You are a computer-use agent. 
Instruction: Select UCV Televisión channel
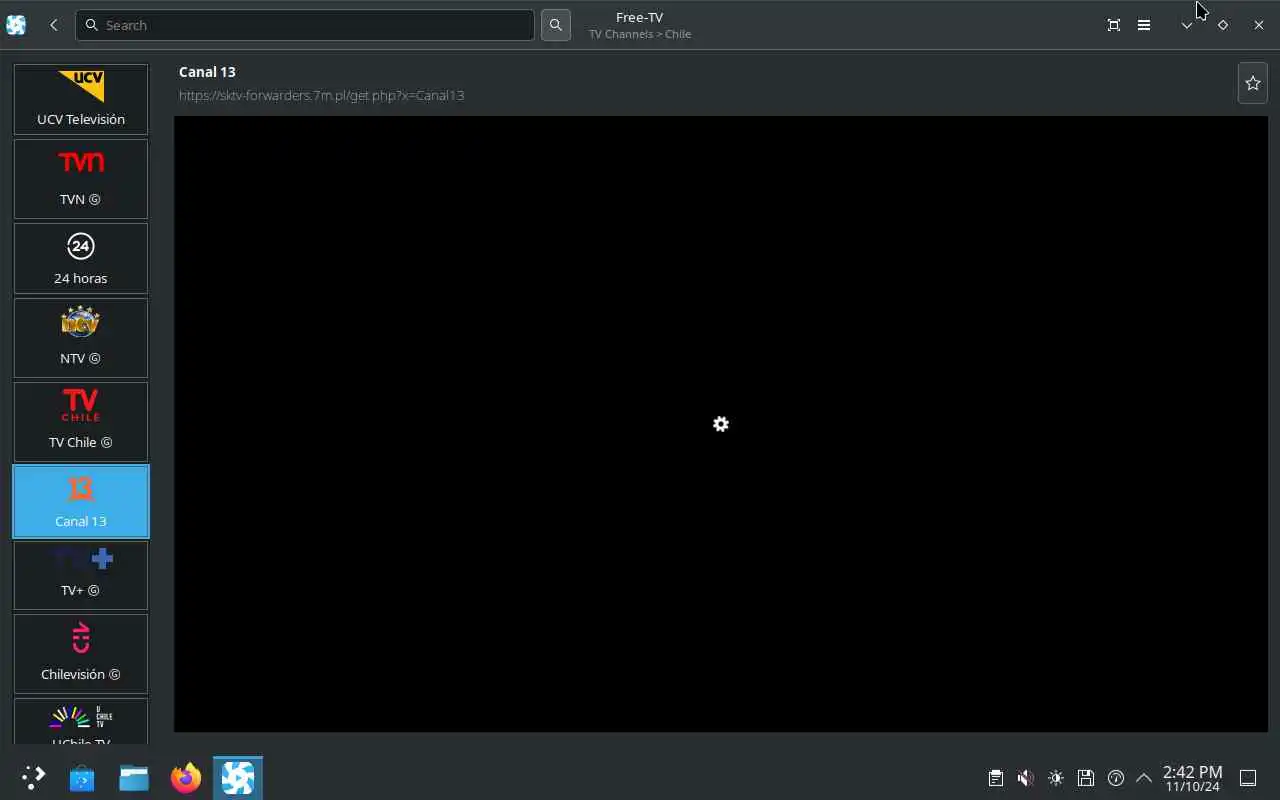(81, 99)
